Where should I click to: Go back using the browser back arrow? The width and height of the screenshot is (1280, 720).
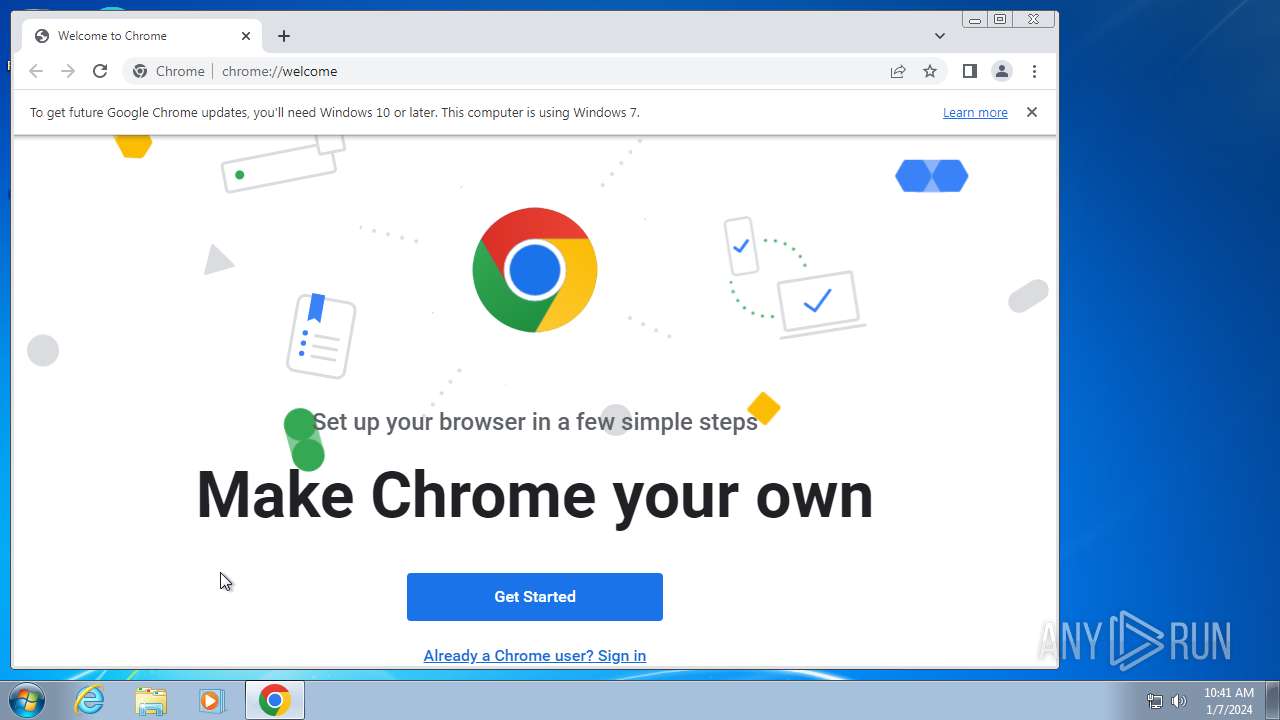(36, 71)
